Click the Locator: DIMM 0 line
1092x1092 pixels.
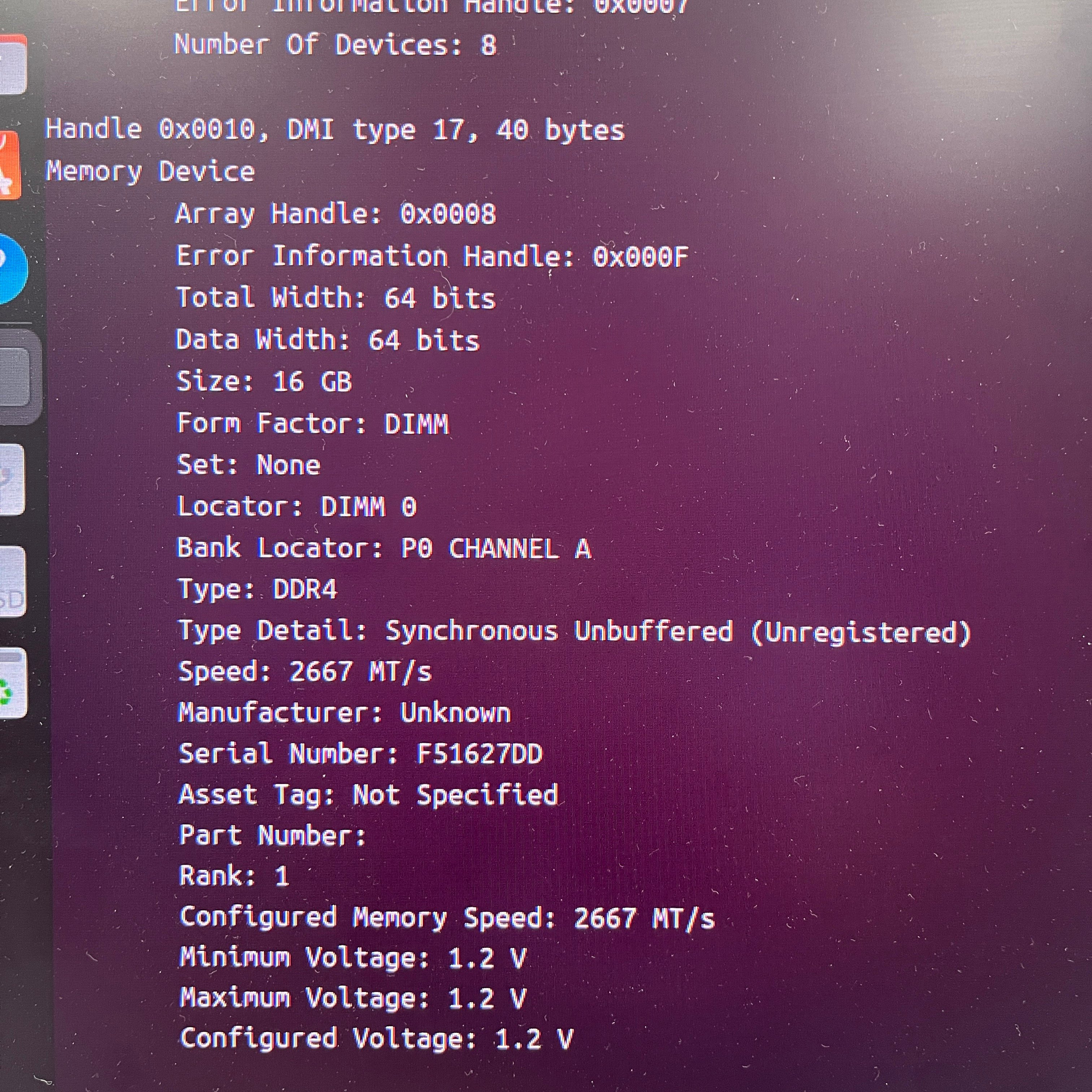(297, 506)
